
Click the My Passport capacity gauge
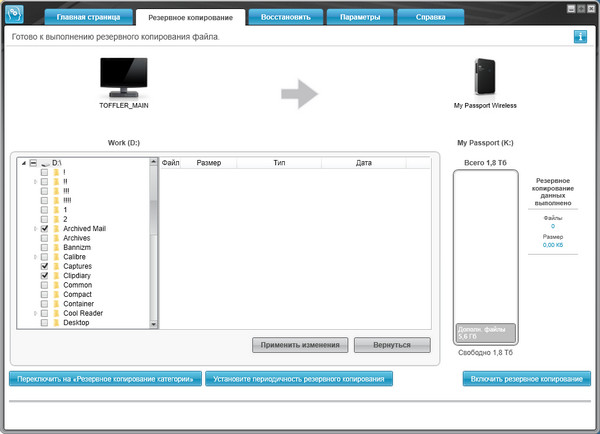click(x=486, y=256)
